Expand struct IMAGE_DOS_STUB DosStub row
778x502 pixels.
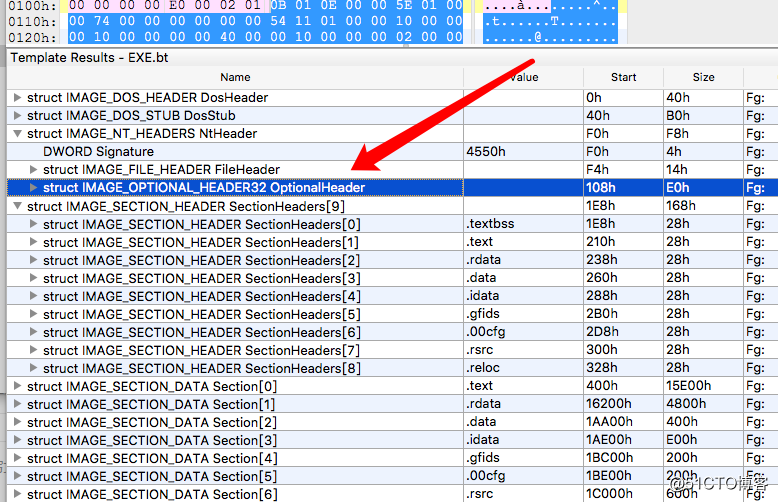point(17,115)
